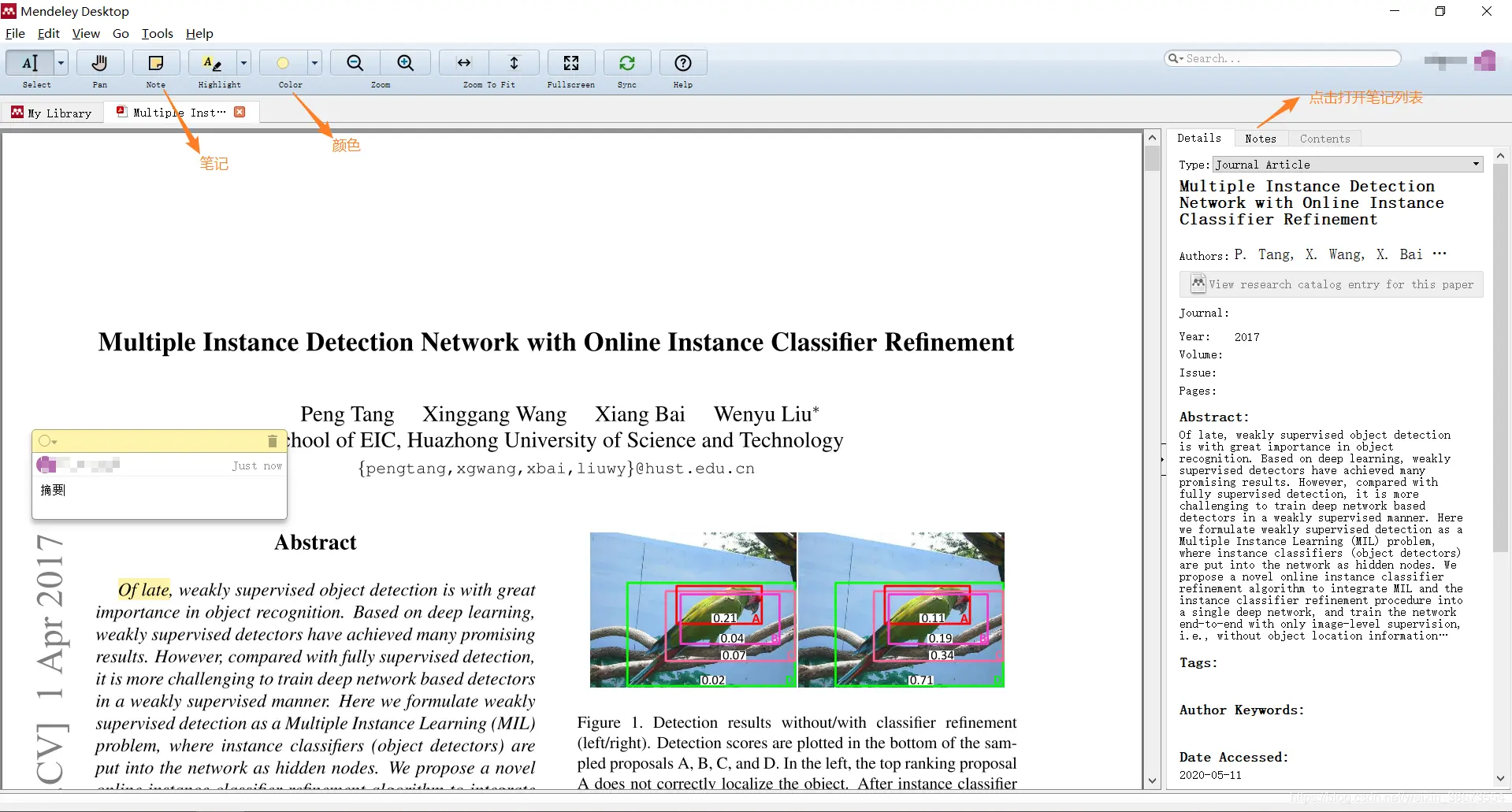Open the View menu
This screenshot has height=812, width=1512.
[86, 34]
